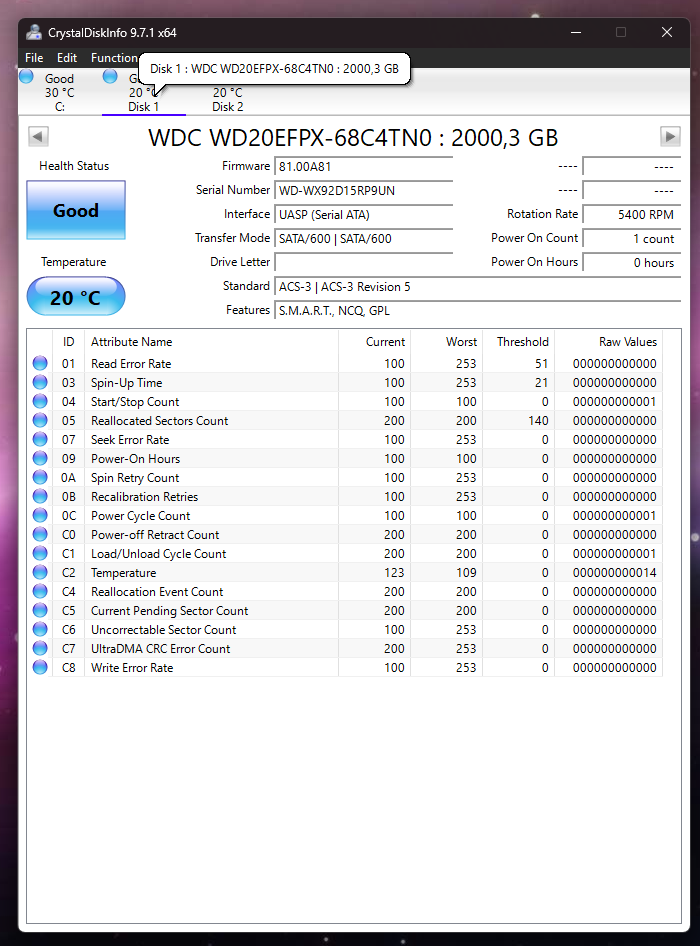
Task: Click status orb for Start/Stop Count
Action: point(40,401)
